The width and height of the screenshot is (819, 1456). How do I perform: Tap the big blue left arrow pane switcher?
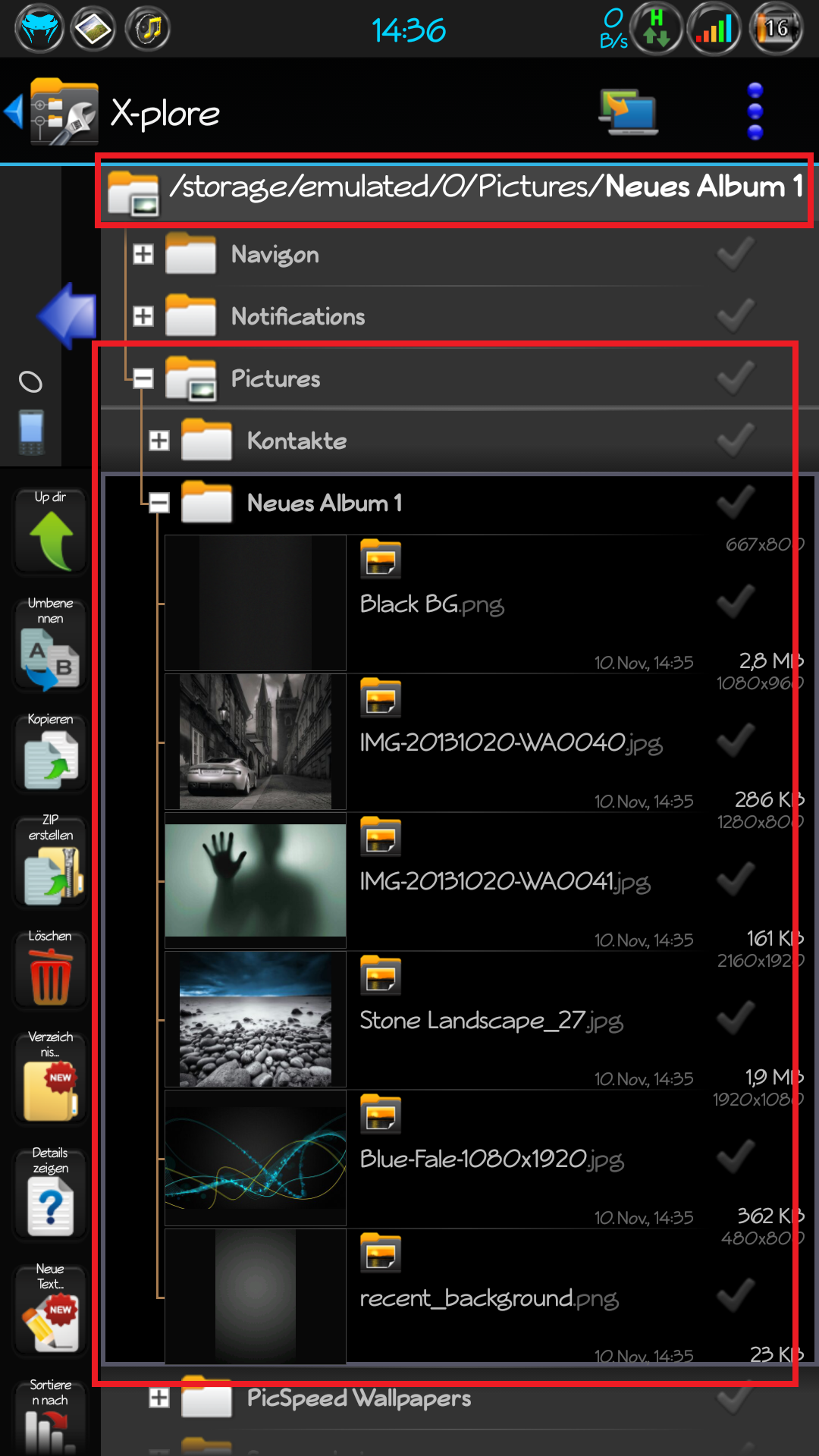(67, 315)
